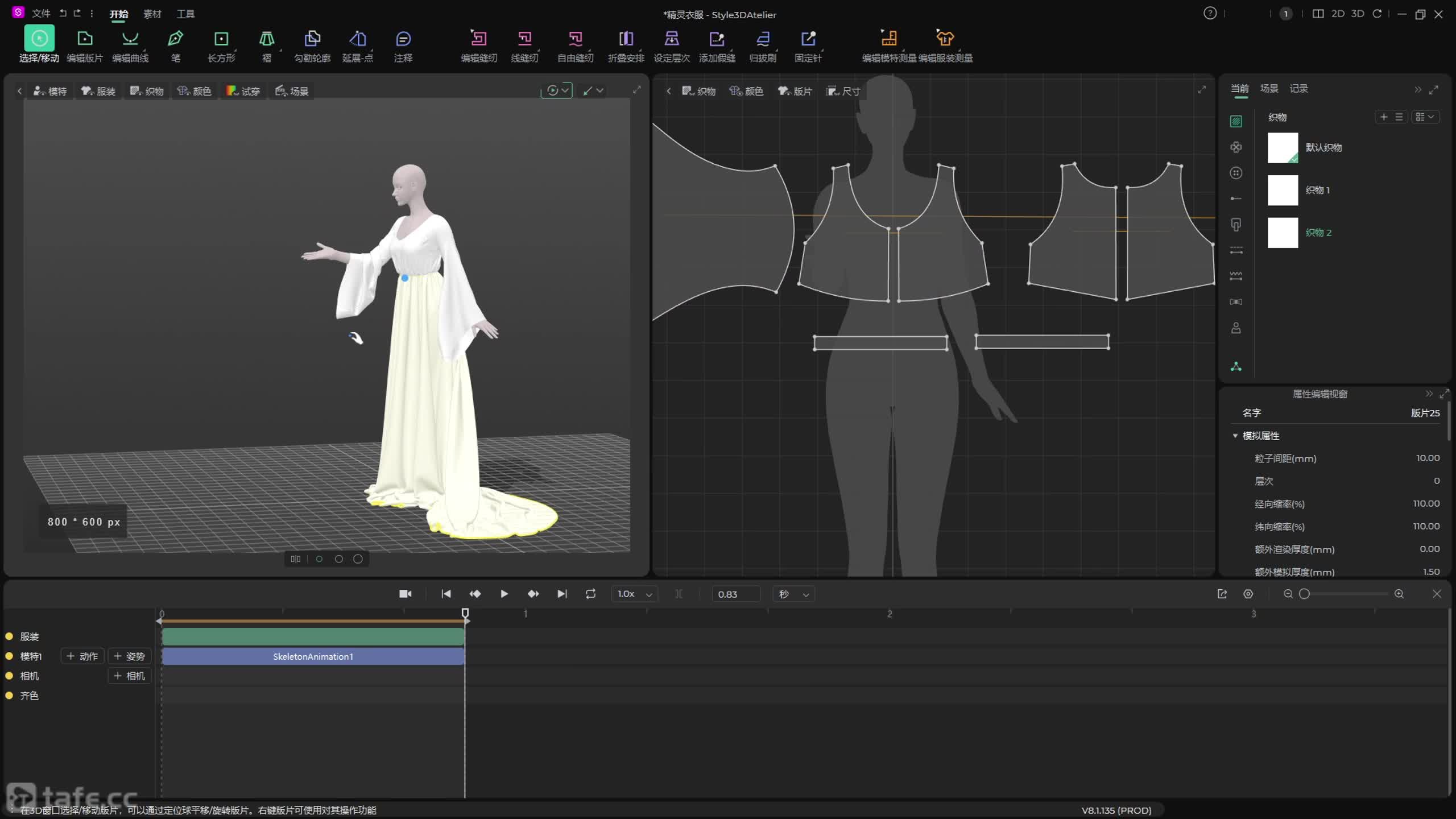Click the Add Action (+ 动作) button
Screen dimensions: 1456x819
(x=82, y=656)
